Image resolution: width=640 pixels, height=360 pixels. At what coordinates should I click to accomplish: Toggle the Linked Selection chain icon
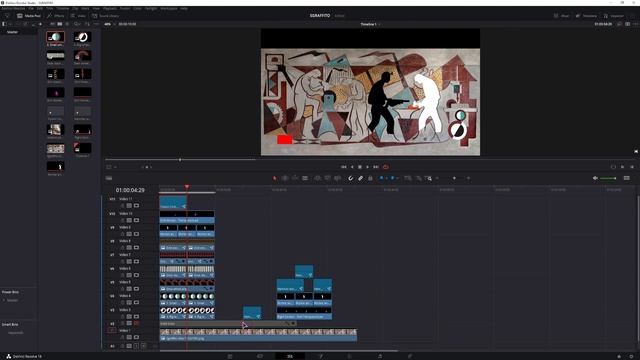pyautogui.click(x=360, y=178)
